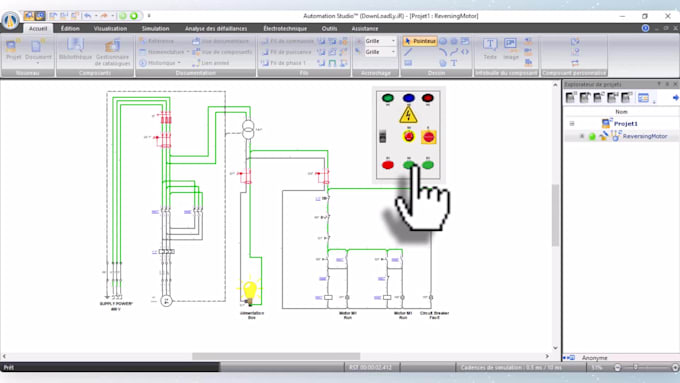Viewport: 680px width, 383px height.
Task: Open the Analyse des défaillances tab
Action: (x=216, y=28)
